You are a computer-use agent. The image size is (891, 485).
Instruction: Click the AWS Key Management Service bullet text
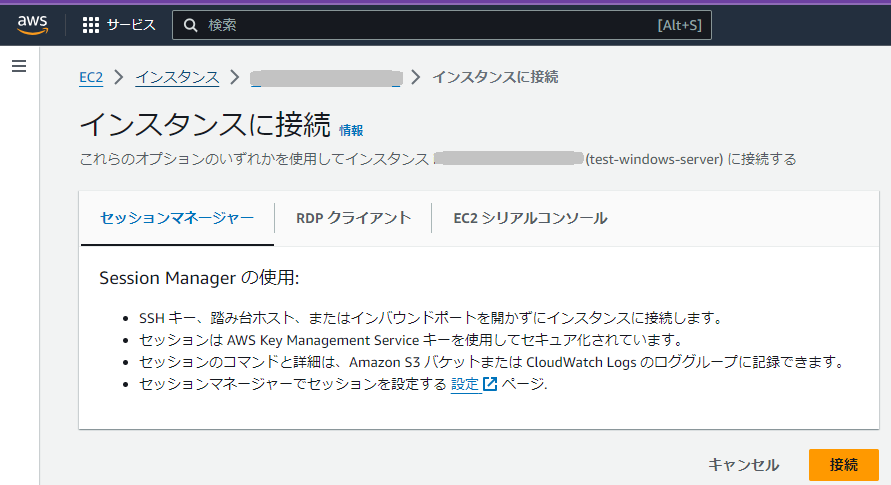(410, 340)
